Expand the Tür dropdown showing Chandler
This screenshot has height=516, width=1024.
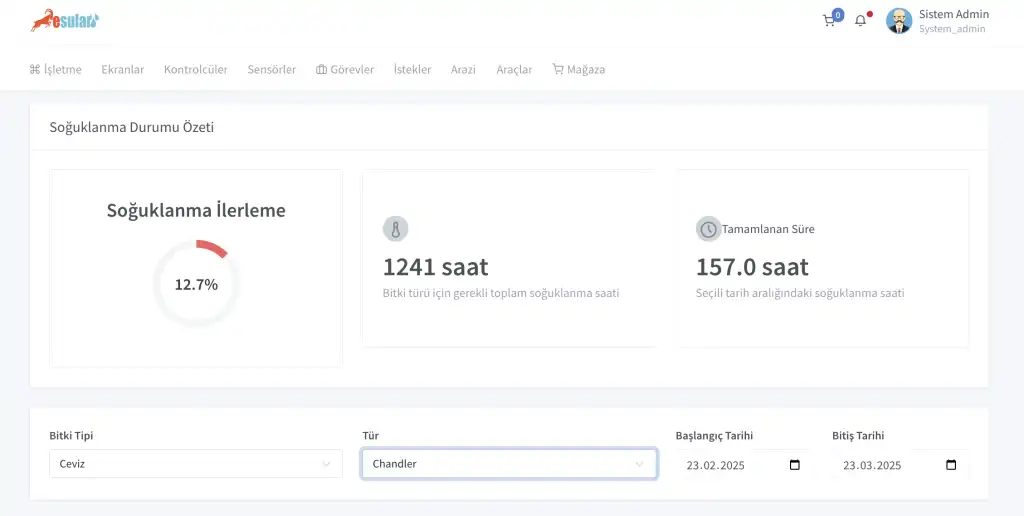coord(508,464)
